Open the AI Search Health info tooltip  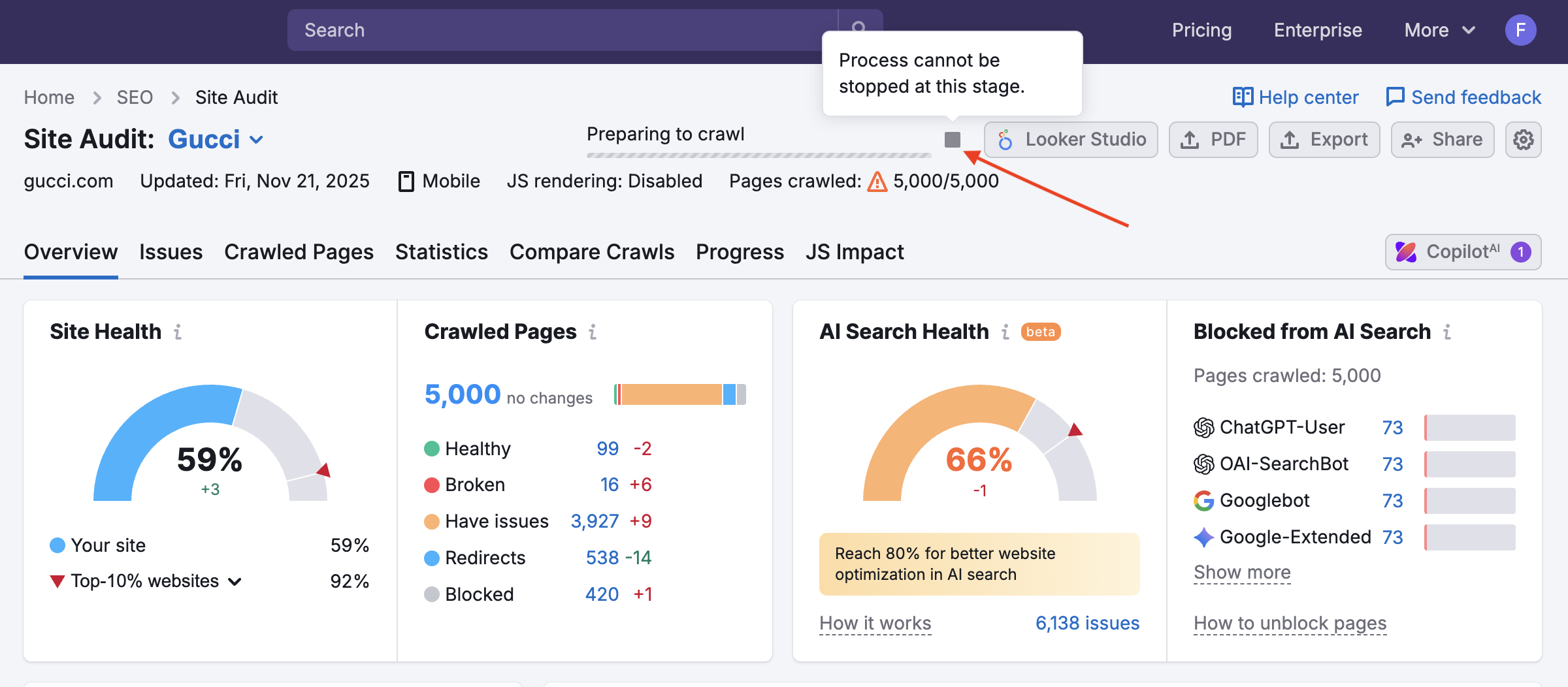(x=1004, y=332)
